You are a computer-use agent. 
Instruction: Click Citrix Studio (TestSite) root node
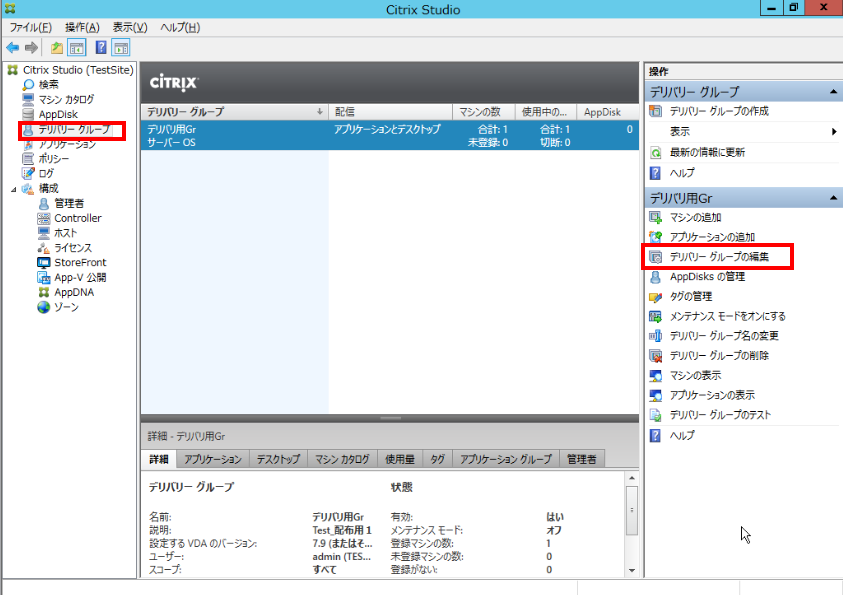78,70
